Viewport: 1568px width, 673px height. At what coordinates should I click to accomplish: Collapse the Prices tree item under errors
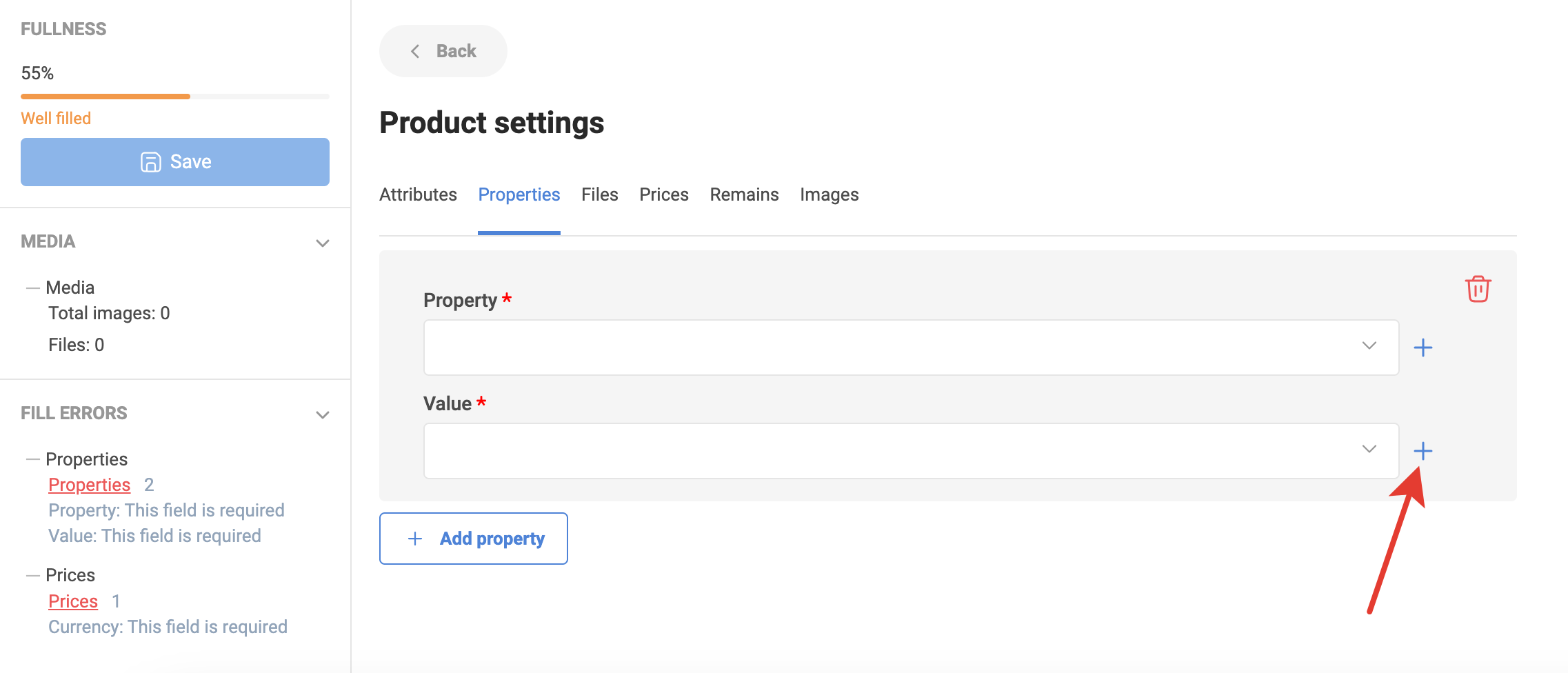[32, 575]
